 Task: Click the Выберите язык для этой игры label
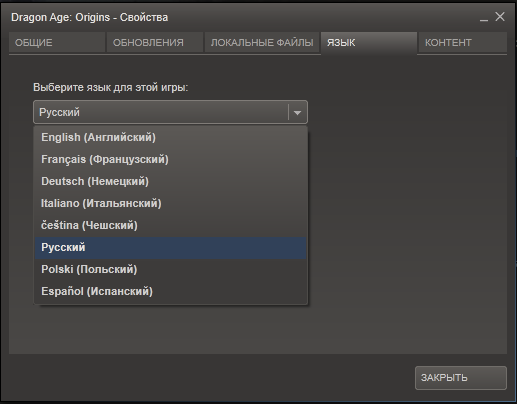pos(110,87)
